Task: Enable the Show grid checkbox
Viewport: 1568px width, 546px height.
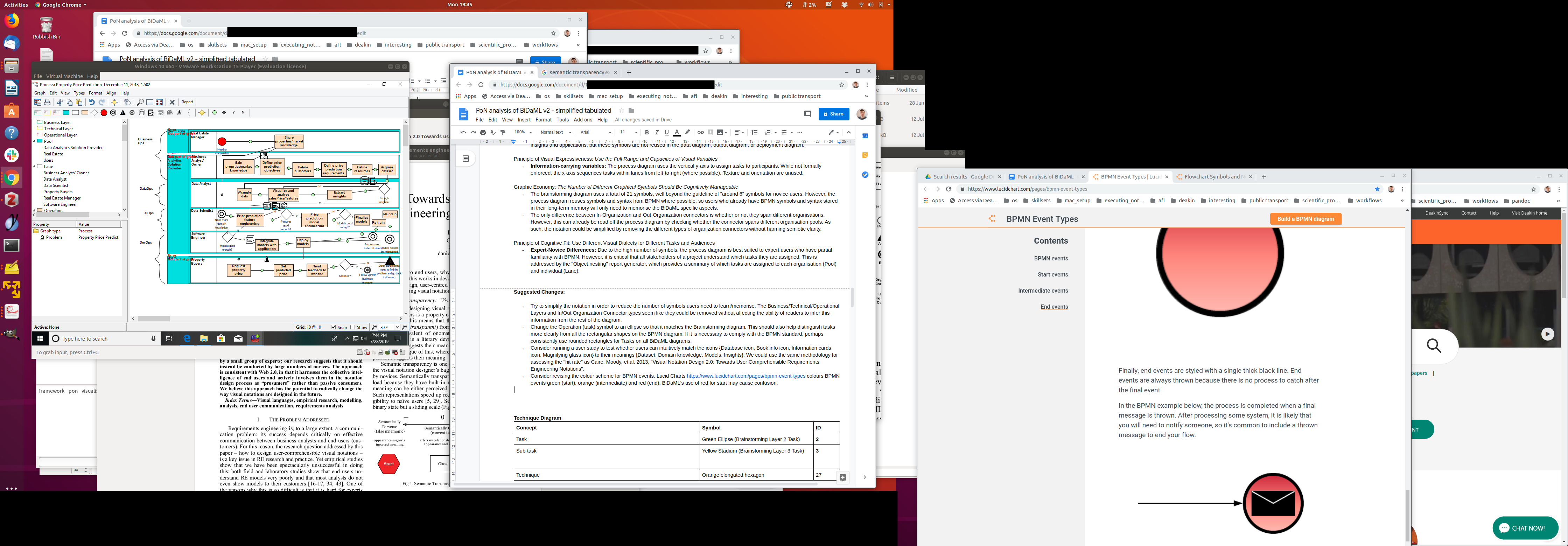Action: (353, 328)
